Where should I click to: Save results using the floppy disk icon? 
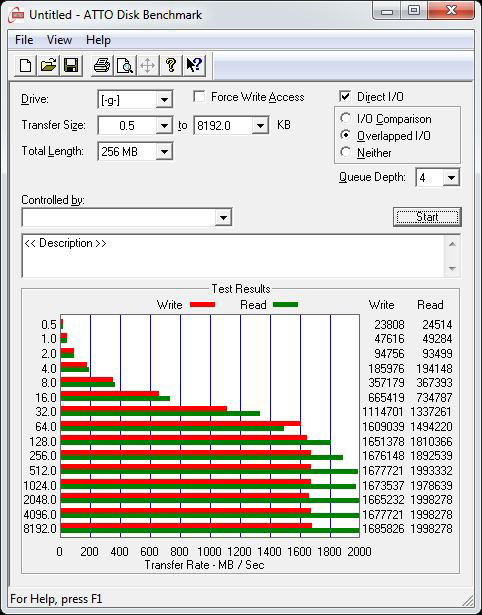(71, 65)
